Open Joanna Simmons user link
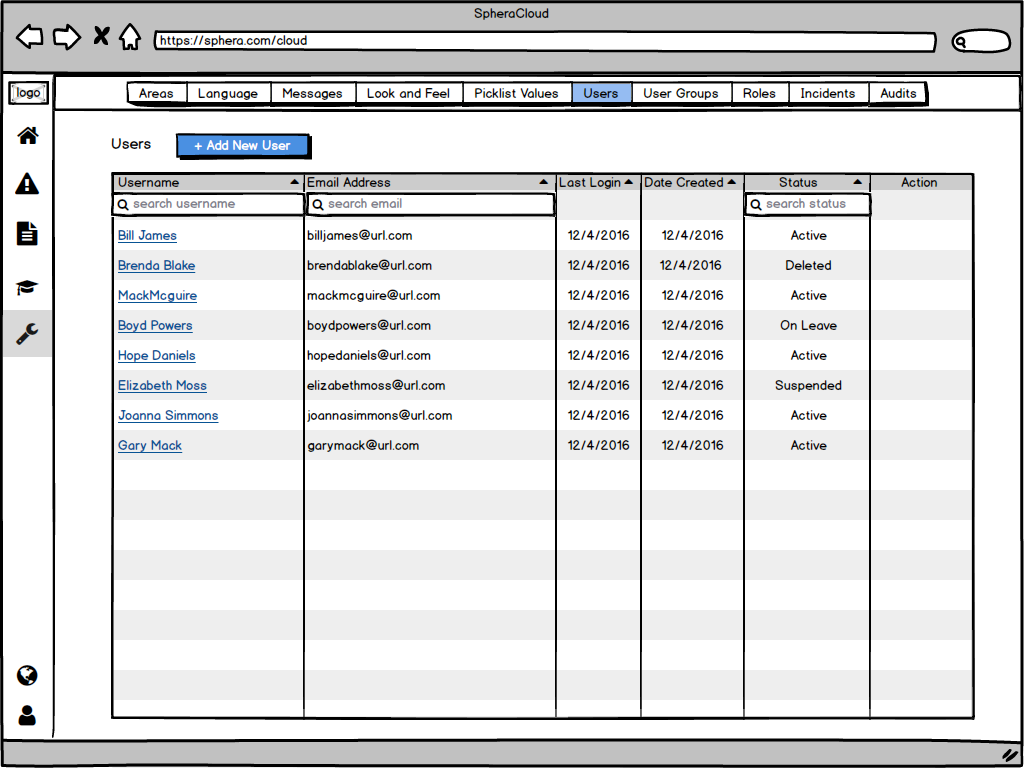 tap(168, 416)
